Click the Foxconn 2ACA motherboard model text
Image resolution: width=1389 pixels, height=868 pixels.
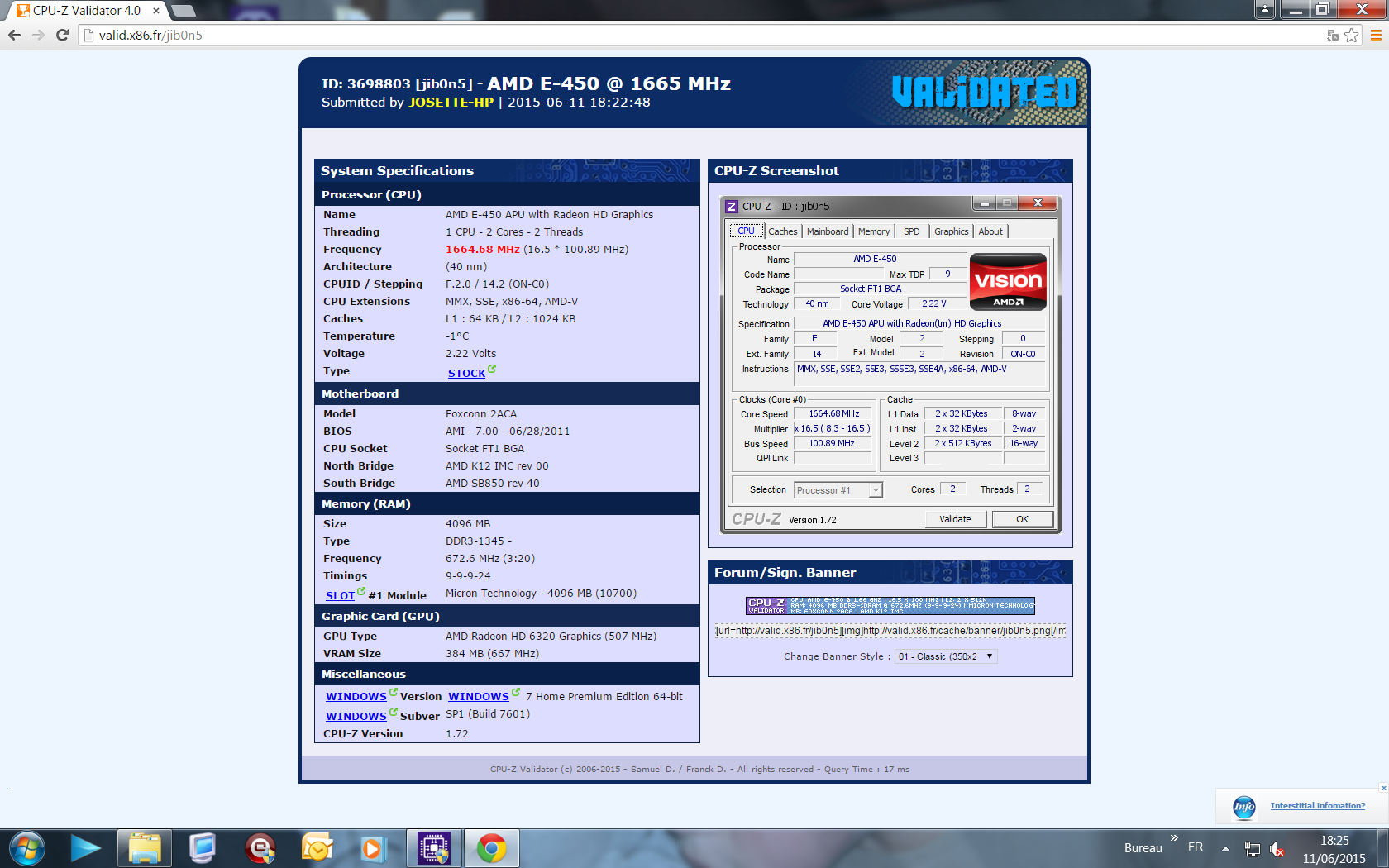click(x=481, y=414)
